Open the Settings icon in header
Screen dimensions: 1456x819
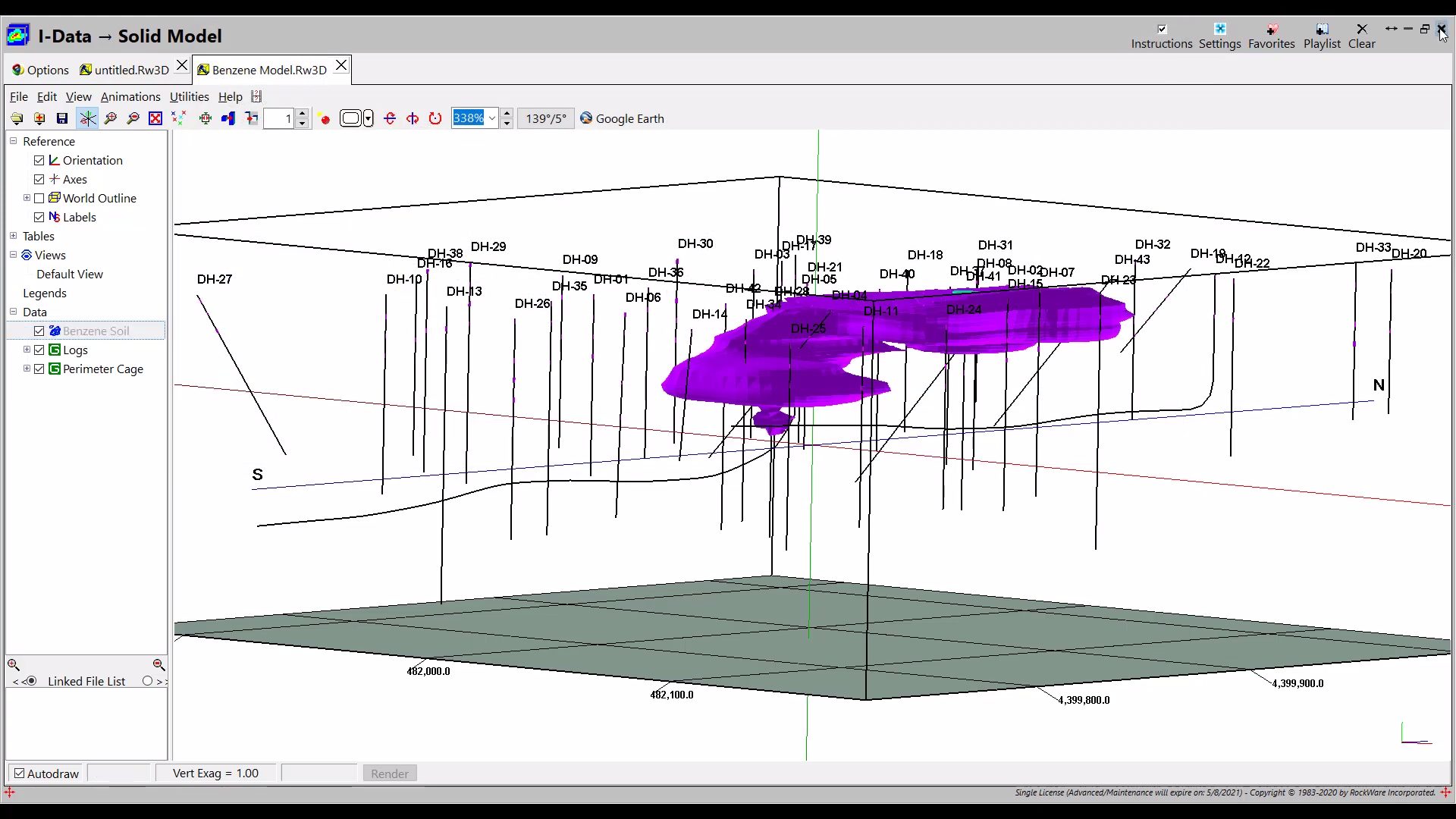coord(1219,35)
